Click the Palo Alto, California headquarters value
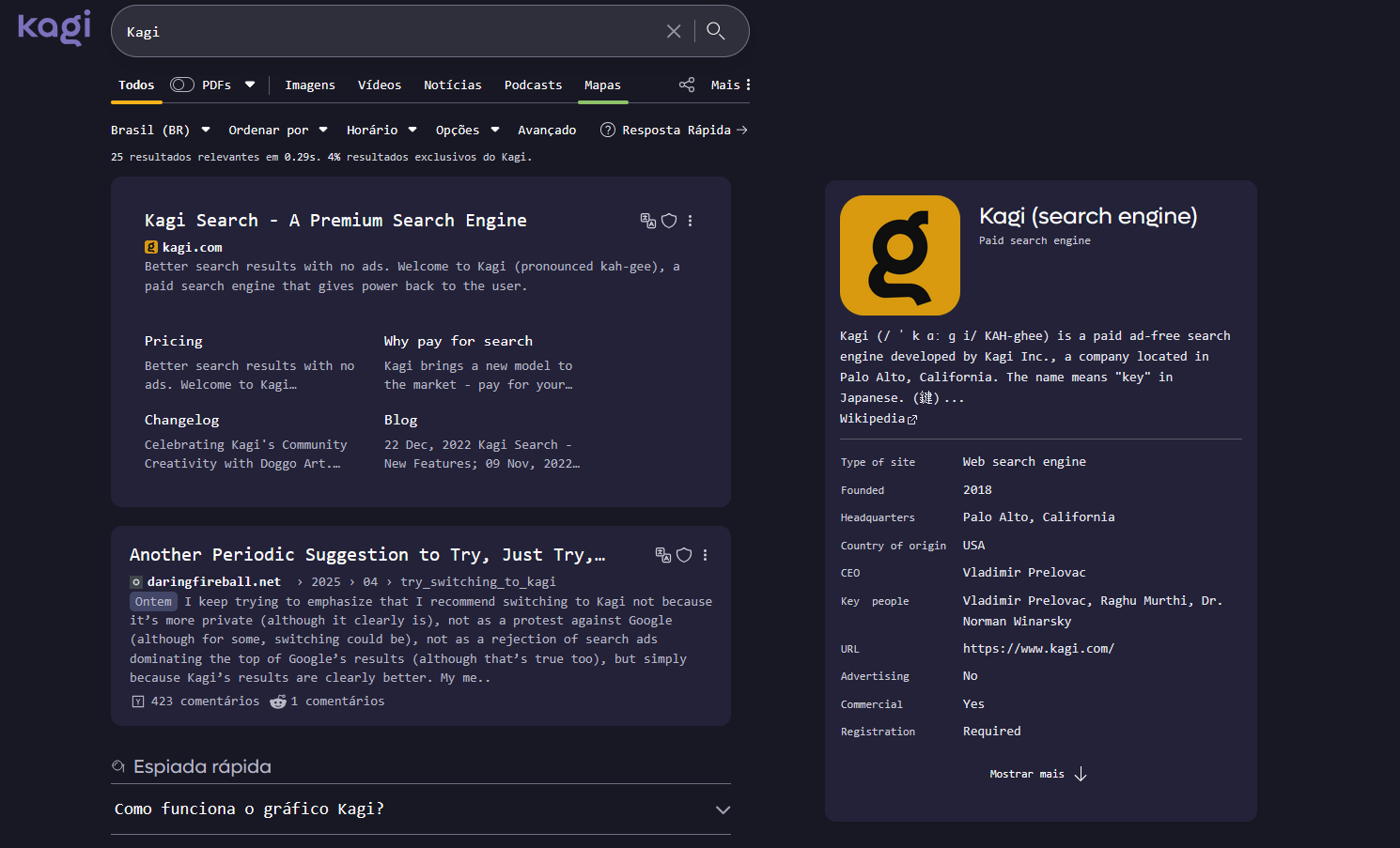This screenshot has width=1400, height=848. click(1039, 517)
